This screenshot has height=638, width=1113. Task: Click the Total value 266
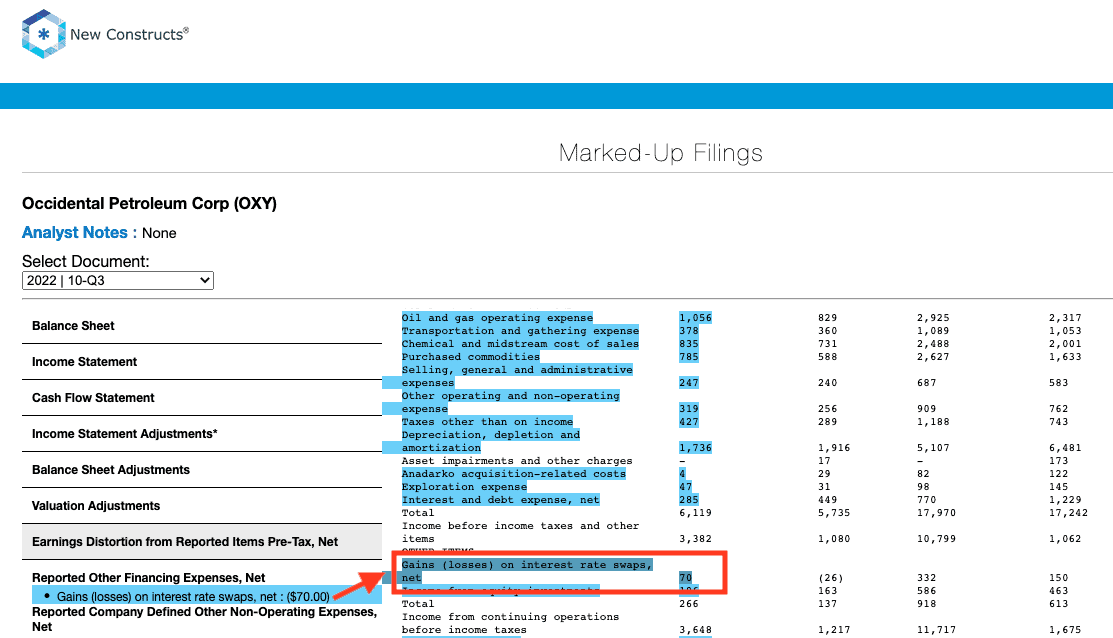pyautogui.click(x=689, y=604)
